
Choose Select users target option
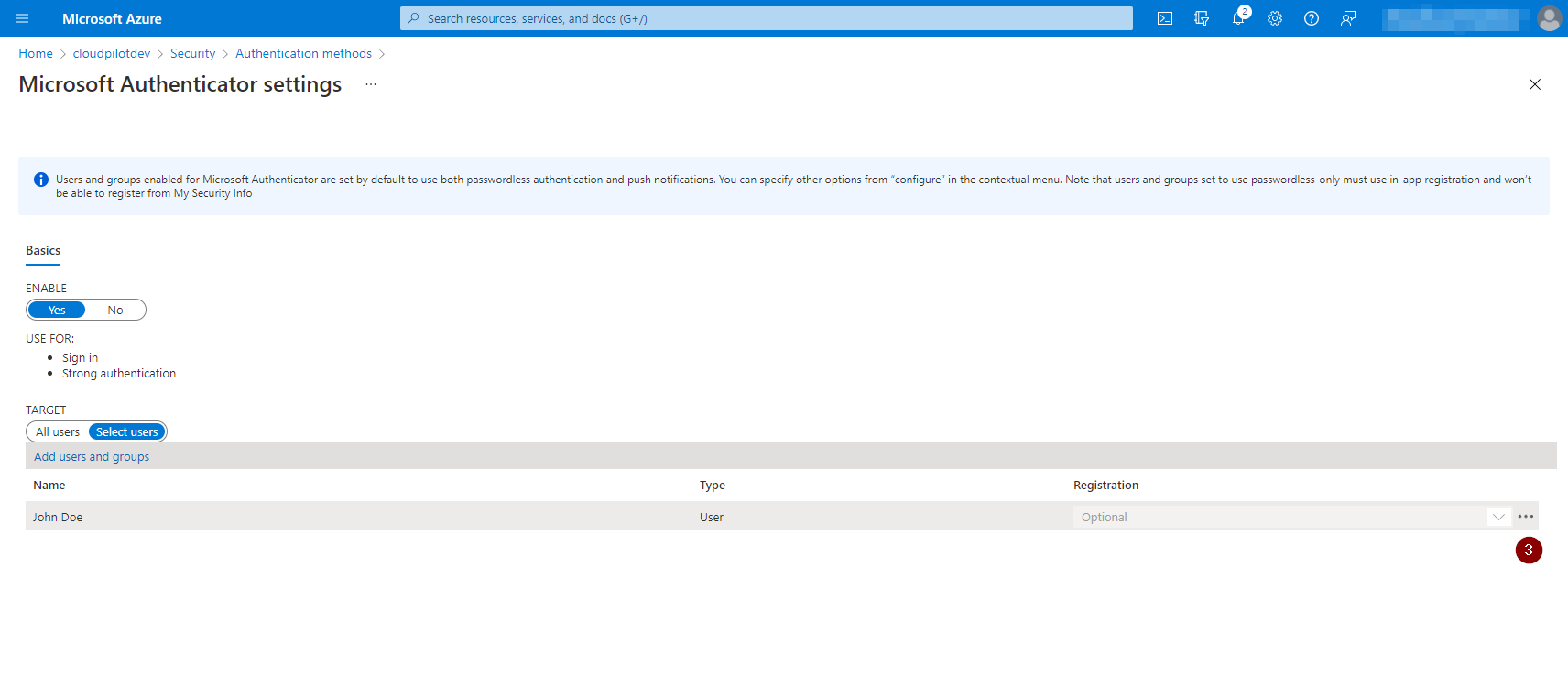[127, 431]
